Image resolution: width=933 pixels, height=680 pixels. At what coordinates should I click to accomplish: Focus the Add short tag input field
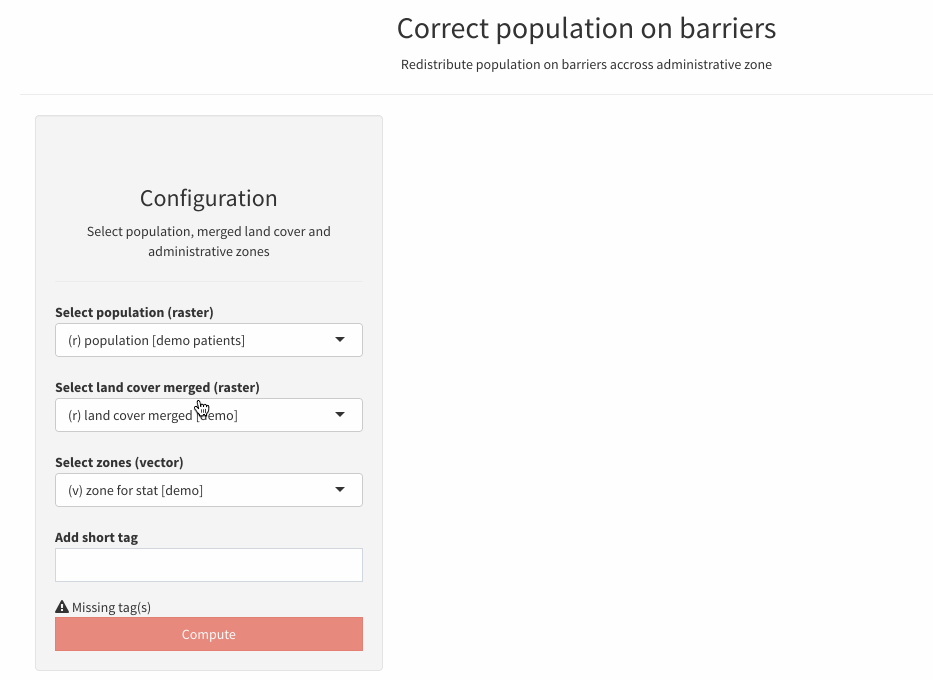tap(208, 565)
